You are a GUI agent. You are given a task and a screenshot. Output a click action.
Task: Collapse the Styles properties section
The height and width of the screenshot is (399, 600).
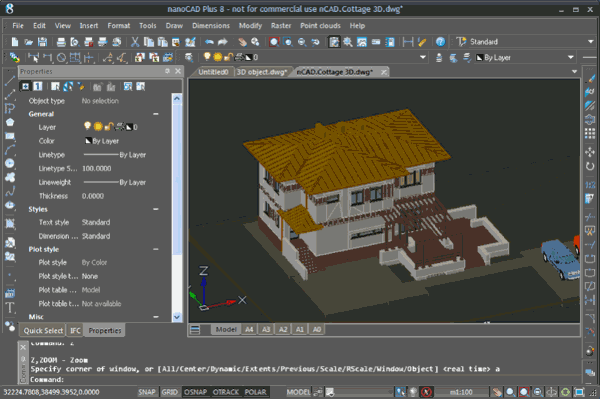point(156,209)
